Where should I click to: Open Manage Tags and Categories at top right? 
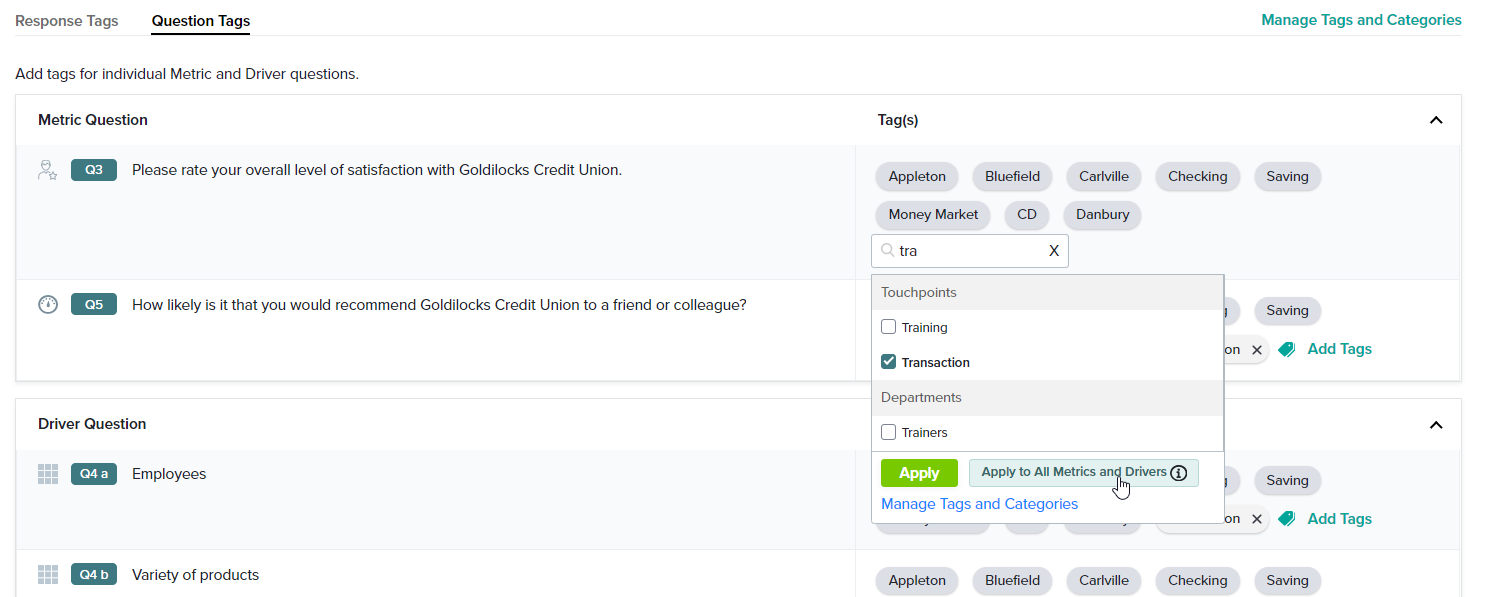click(1361, 20)
